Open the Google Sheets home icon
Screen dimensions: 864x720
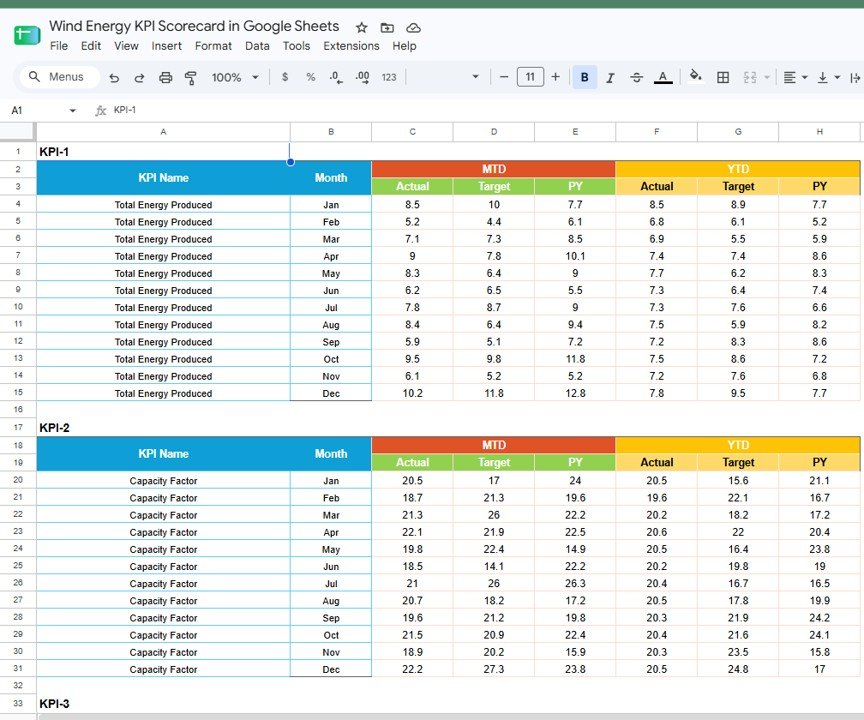(26, 35)
